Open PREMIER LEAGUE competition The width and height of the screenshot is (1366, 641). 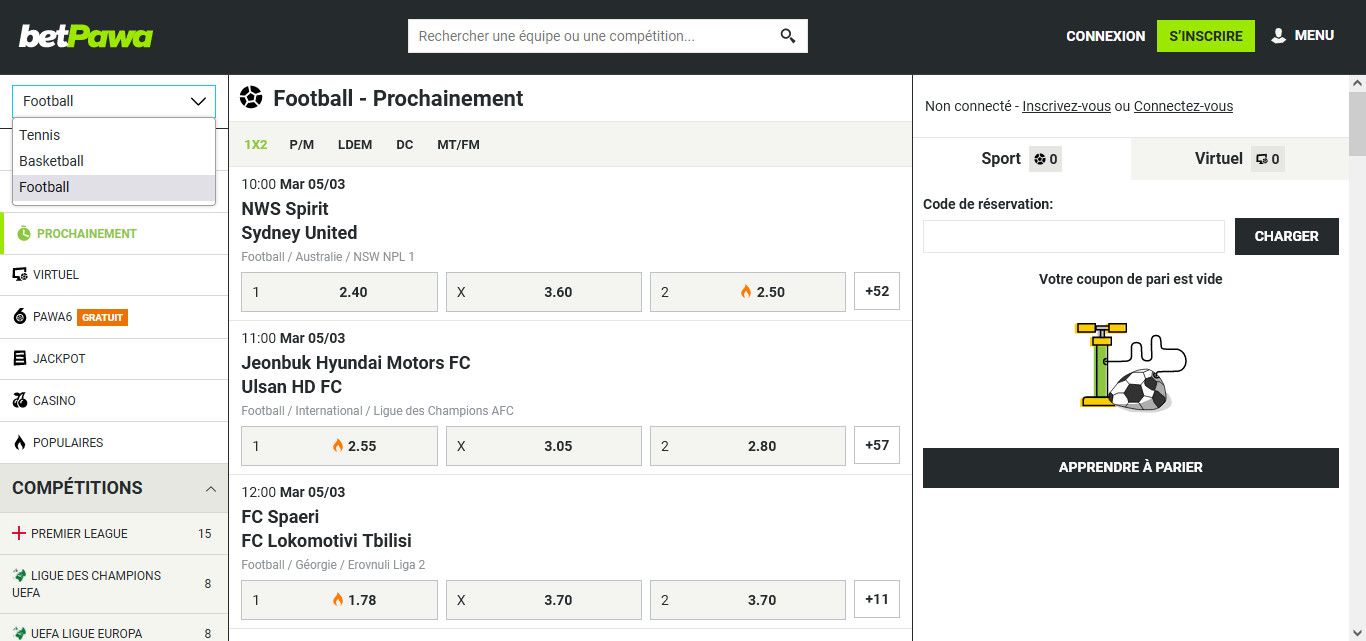point(114,533)
